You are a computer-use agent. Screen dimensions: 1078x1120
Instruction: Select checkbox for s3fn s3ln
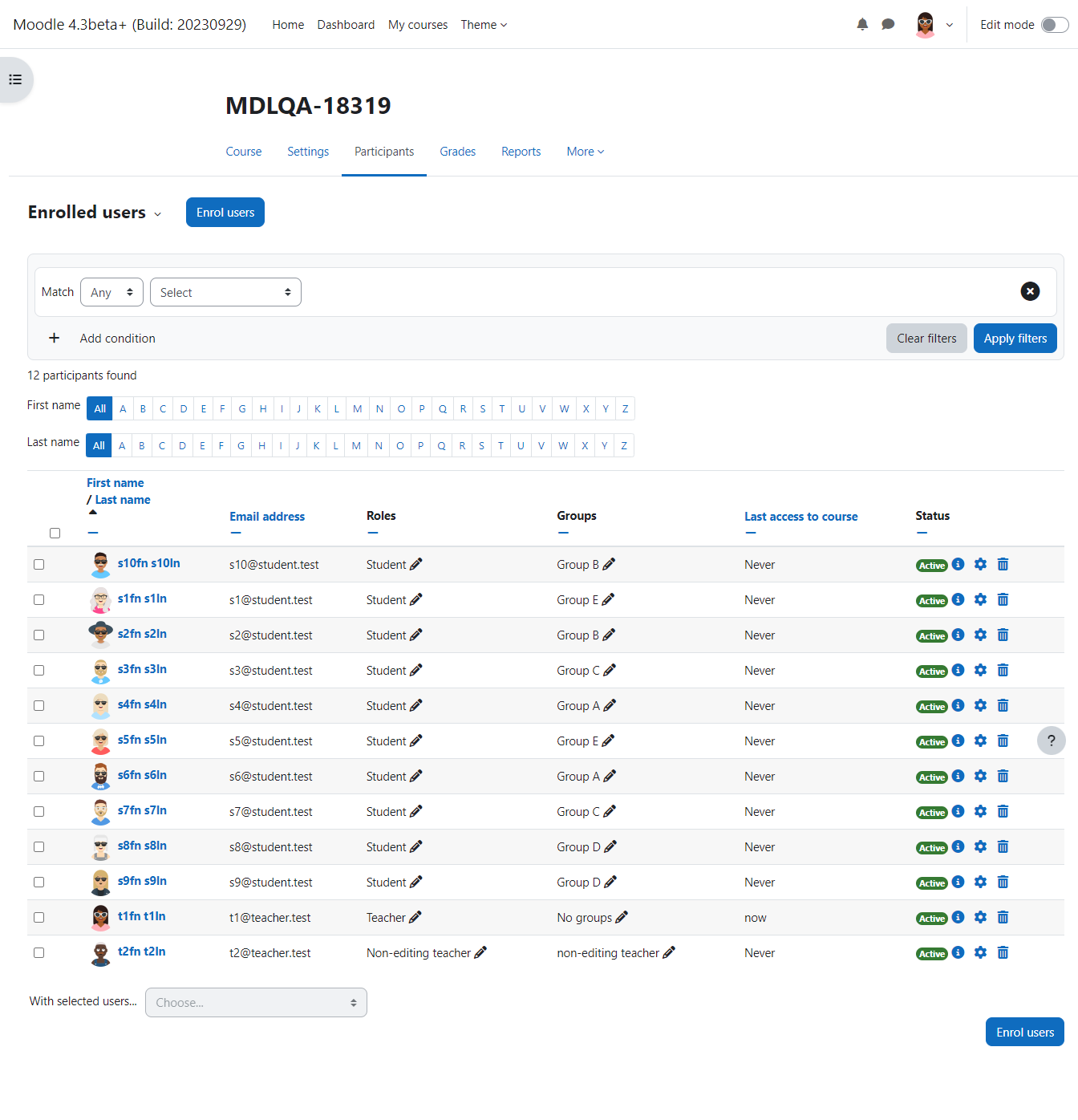[38, 670]
